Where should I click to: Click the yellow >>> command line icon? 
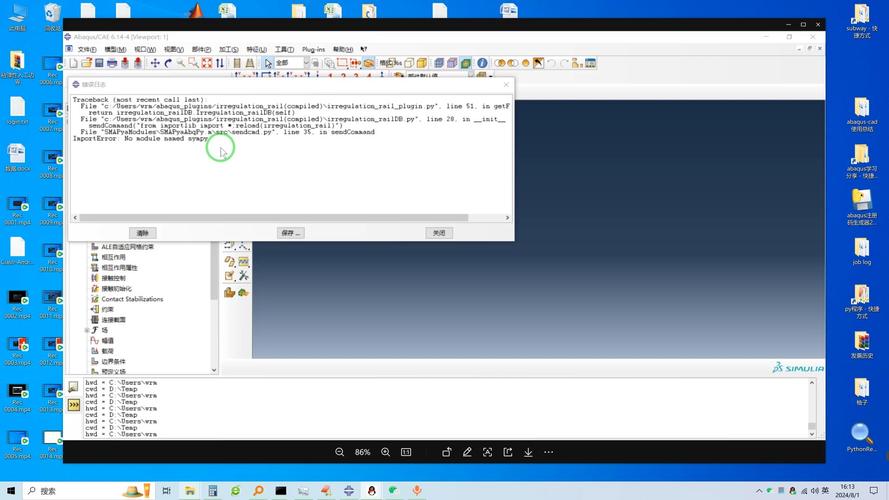point(74,405)
